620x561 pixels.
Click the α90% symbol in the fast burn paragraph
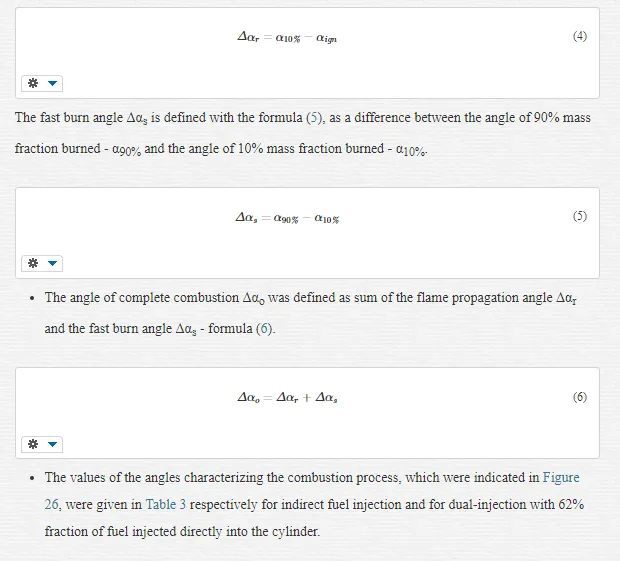tap(127, 149)
